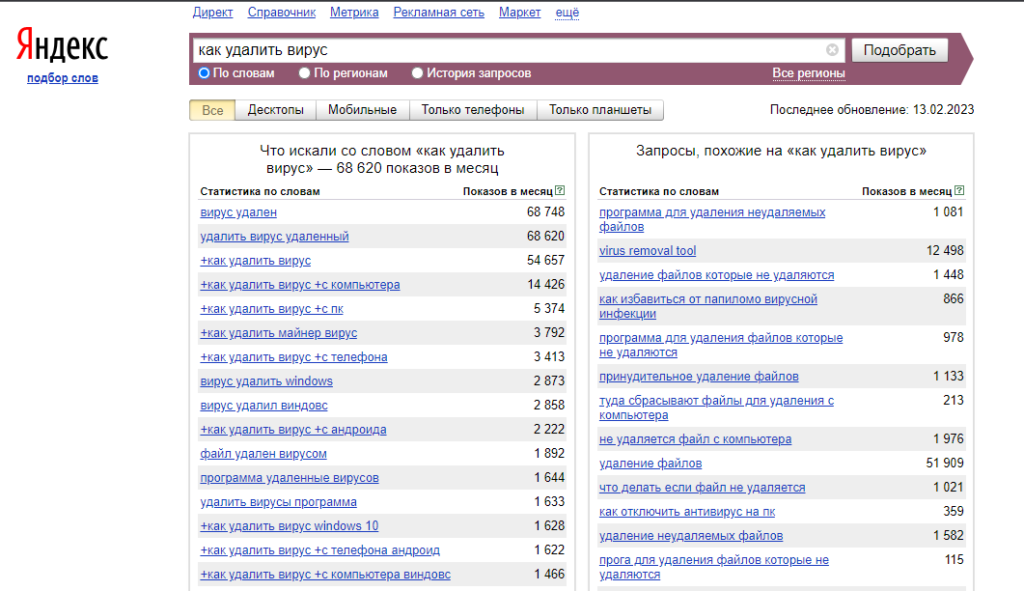
Task: Open туда сбрасывают файлы для удаления link
Action: click(x=716, y=408)
